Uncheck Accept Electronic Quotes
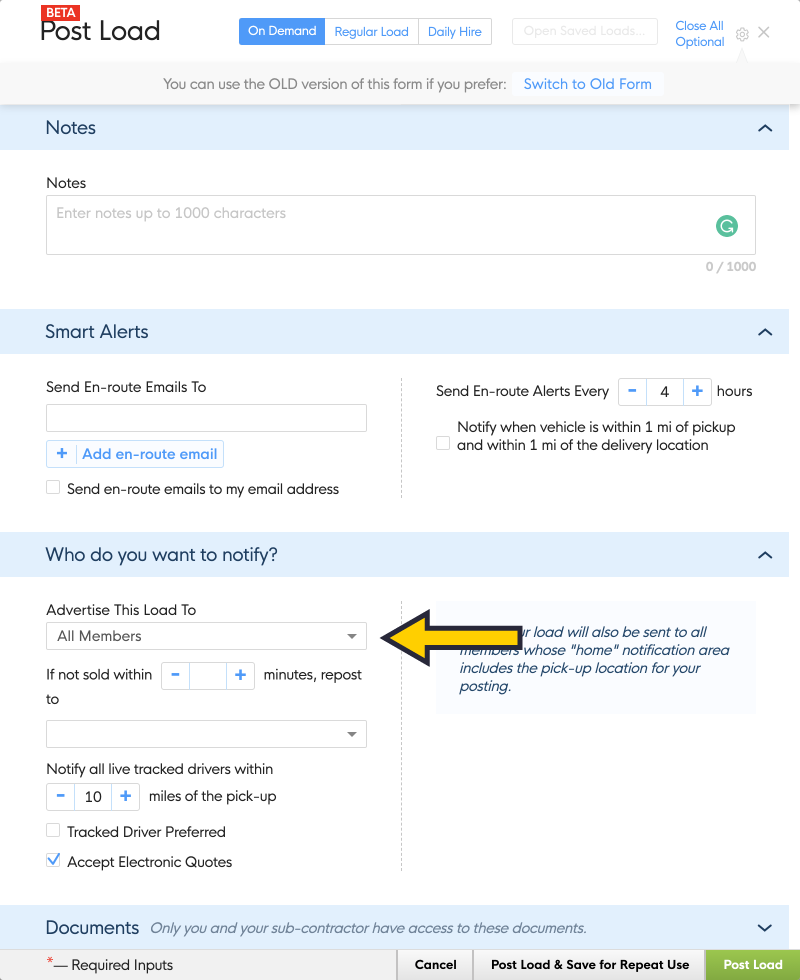 (x=53, y=860)
